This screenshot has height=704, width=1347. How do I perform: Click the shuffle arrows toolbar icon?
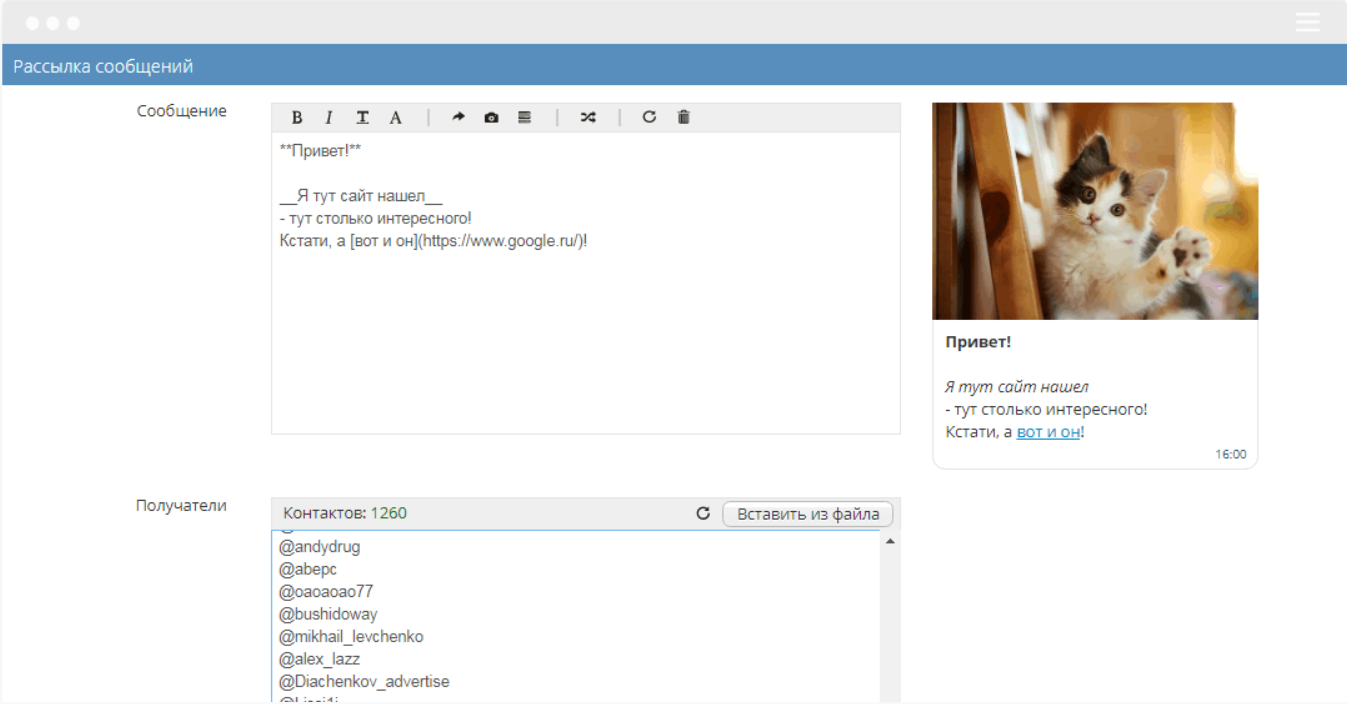click(x=588, y=117)
